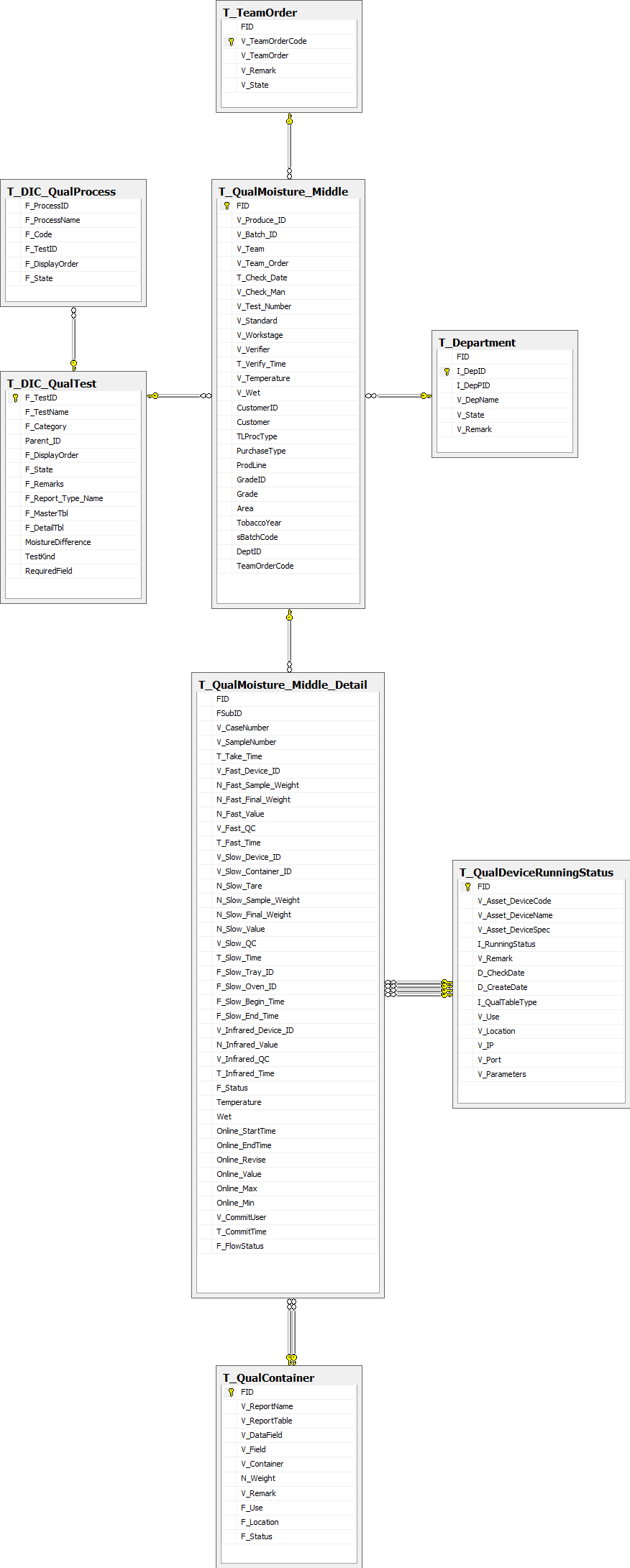
Task: Click the V_Slow_Container_ID column
Action: coord(288,871)
